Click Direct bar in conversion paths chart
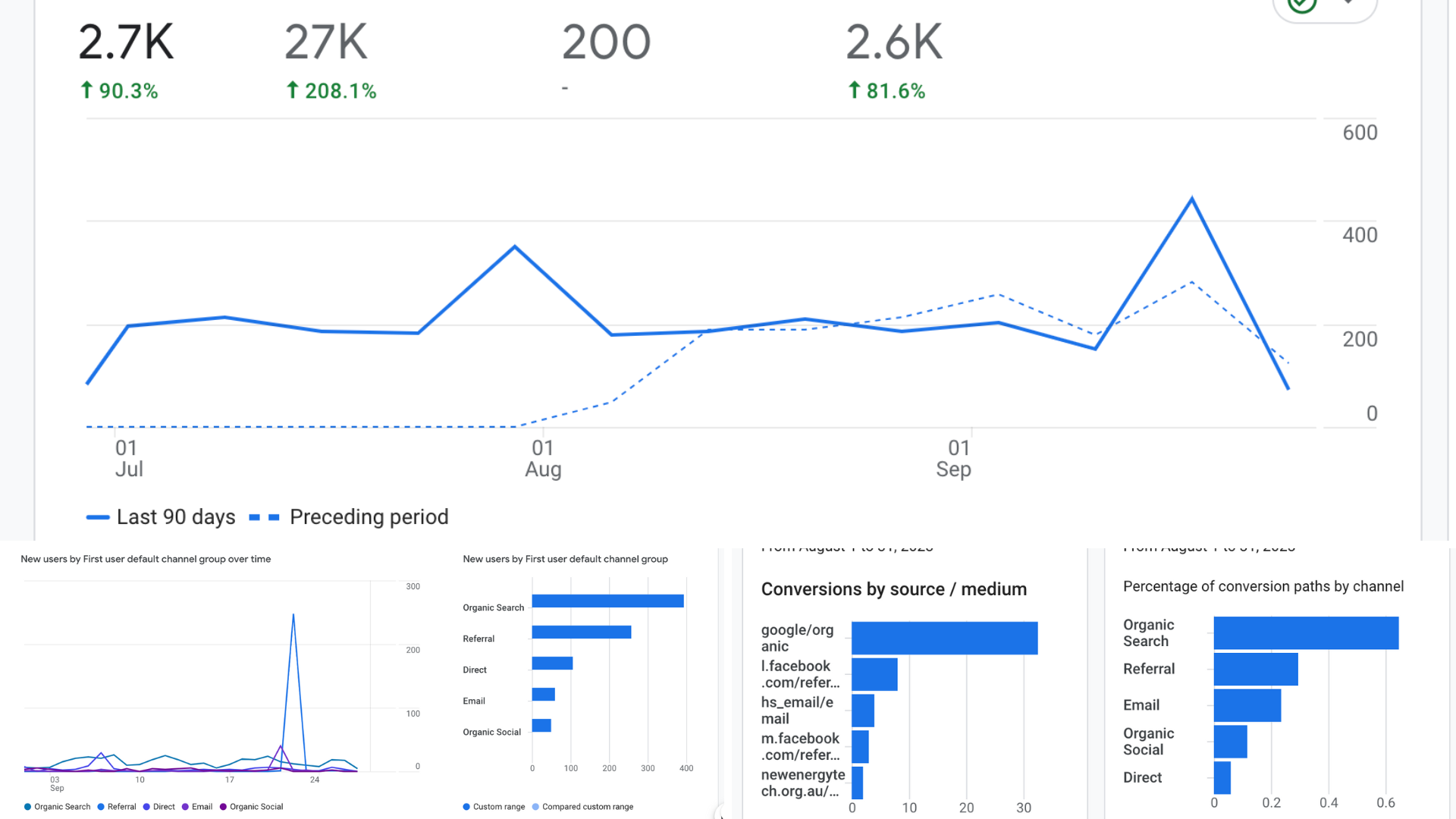Image resolution: width=1456 pixels, height=819 pixels. tap(1222, 778)
